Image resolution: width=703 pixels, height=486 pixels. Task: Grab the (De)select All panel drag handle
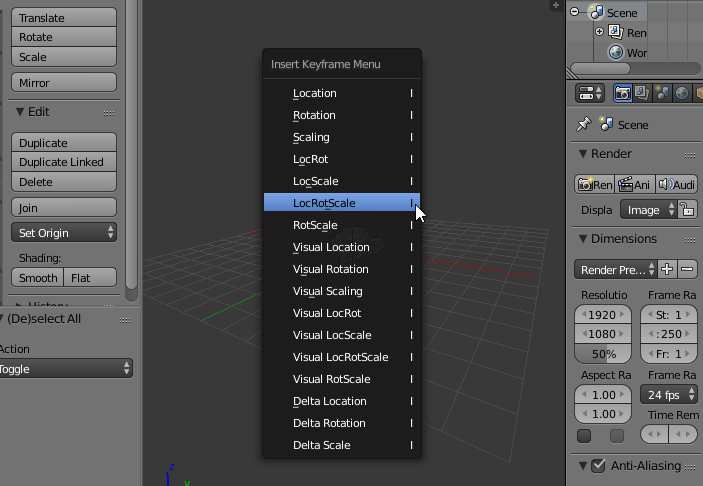tap(125, 320)
